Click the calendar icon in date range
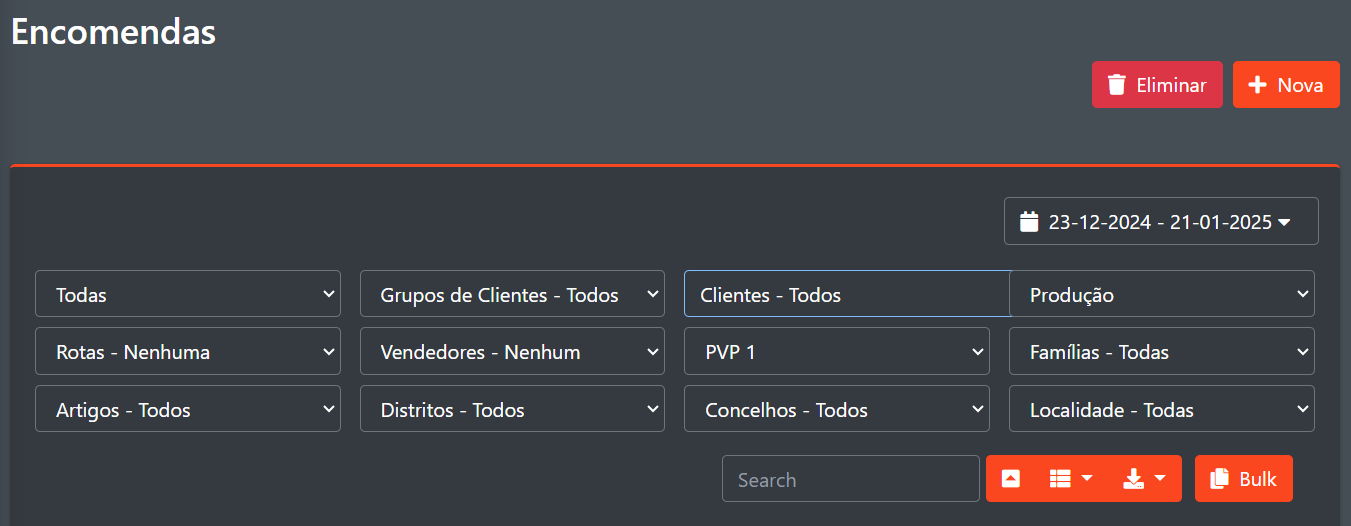This screenshot has width=1351, height=526. (1029, 221)
